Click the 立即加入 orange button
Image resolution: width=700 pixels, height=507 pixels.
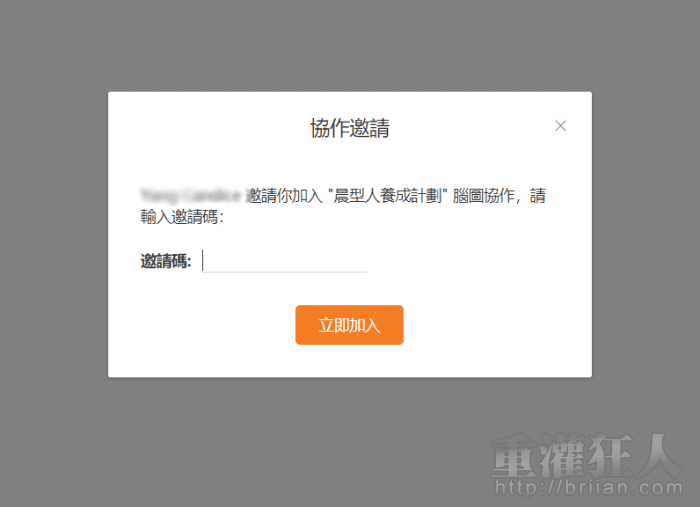(349, 325)
